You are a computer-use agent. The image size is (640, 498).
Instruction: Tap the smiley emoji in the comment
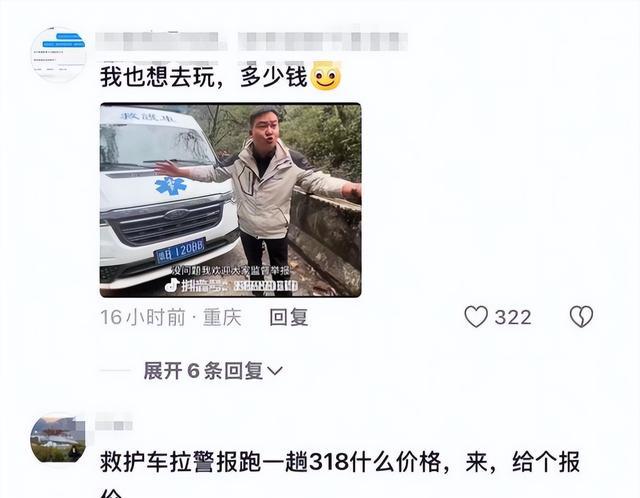point(326,76)
